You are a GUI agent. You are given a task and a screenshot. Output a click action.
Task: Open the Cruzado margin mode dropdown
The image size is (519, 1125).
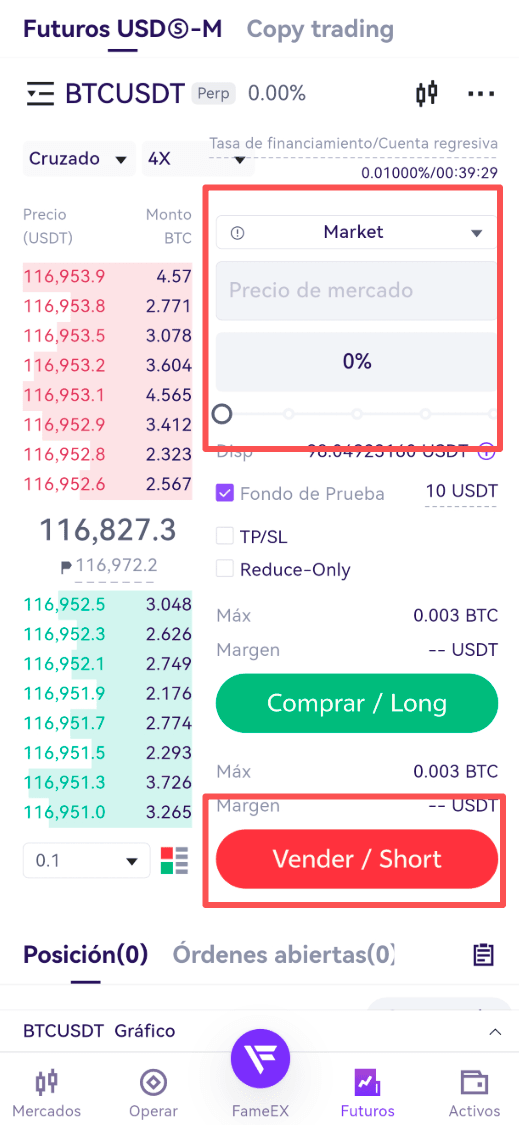79,159
